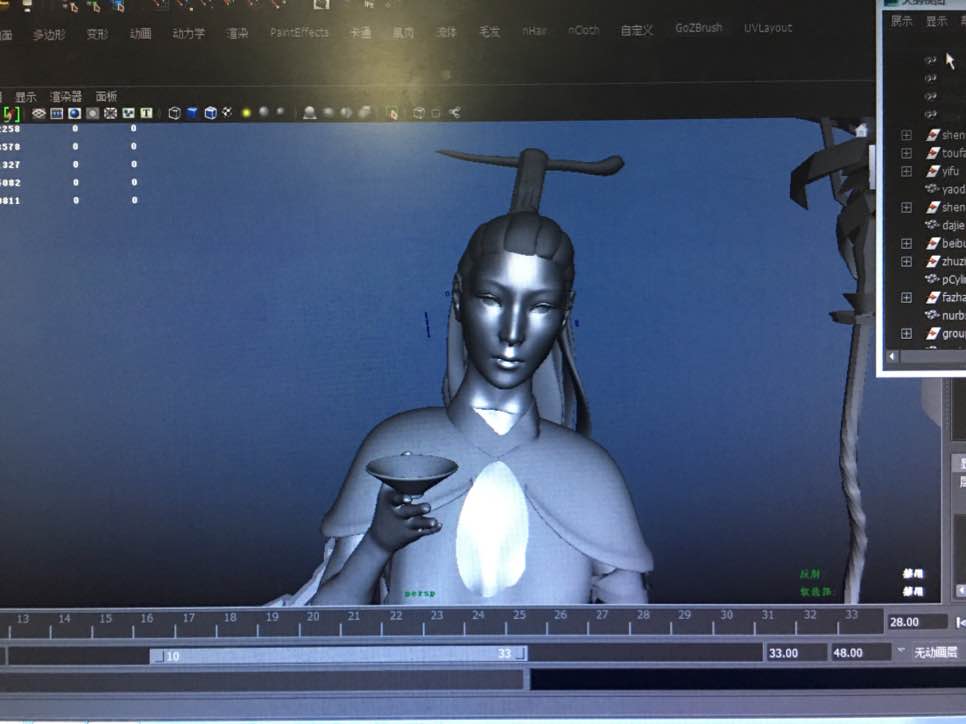Click the select camera icon in panel toolbar
The image size is (966, 724).
pos(11,113)
